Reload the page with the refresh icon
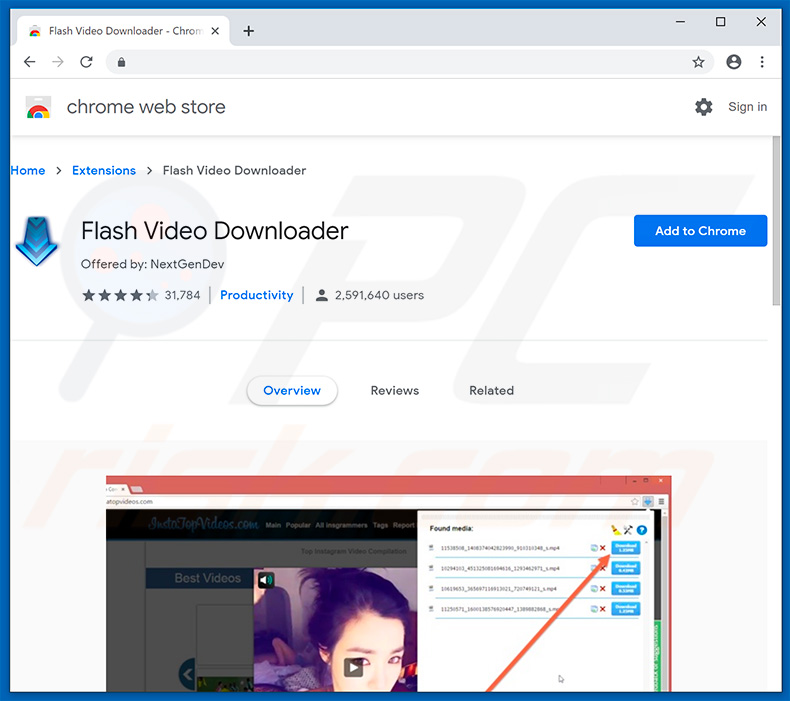Screen dimensions: 790x701 click(x=87, y=62)
